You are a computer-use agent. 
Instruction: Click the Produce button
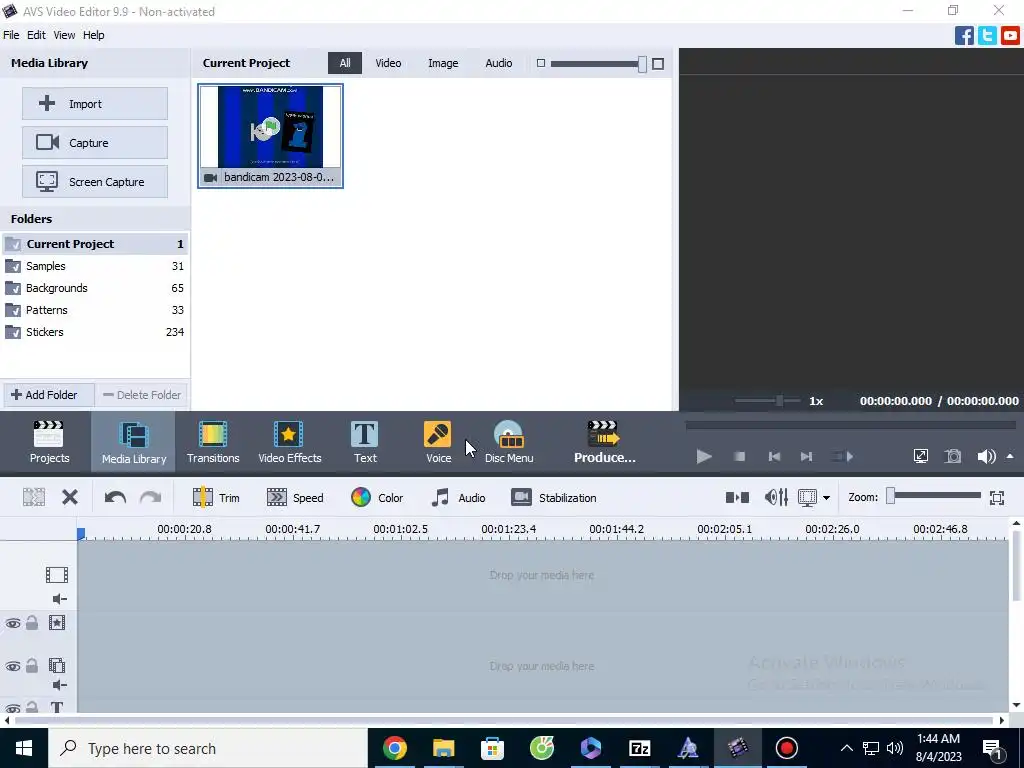[604, 442]
